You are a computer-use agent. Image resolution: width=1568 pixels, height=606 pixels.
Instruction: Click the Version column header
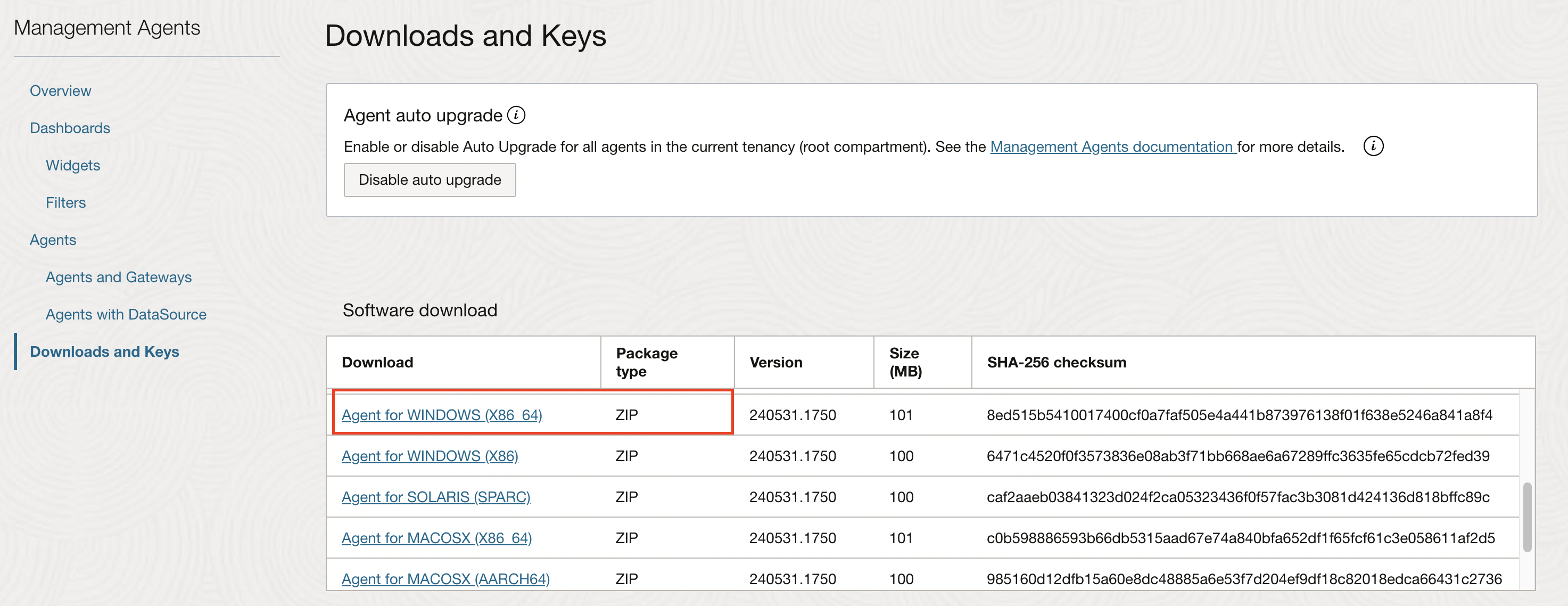point(775,363)
